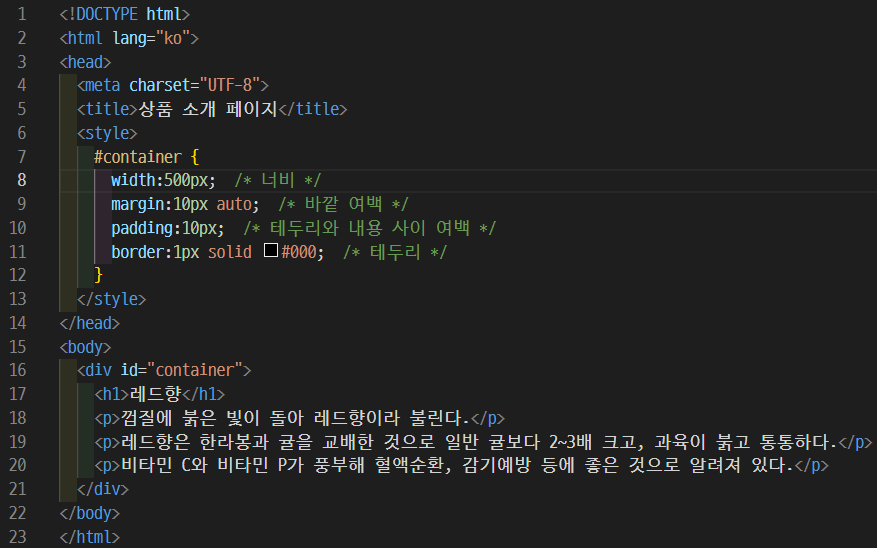Click the opening style tag
877x548 pixels.
(107, 133)
